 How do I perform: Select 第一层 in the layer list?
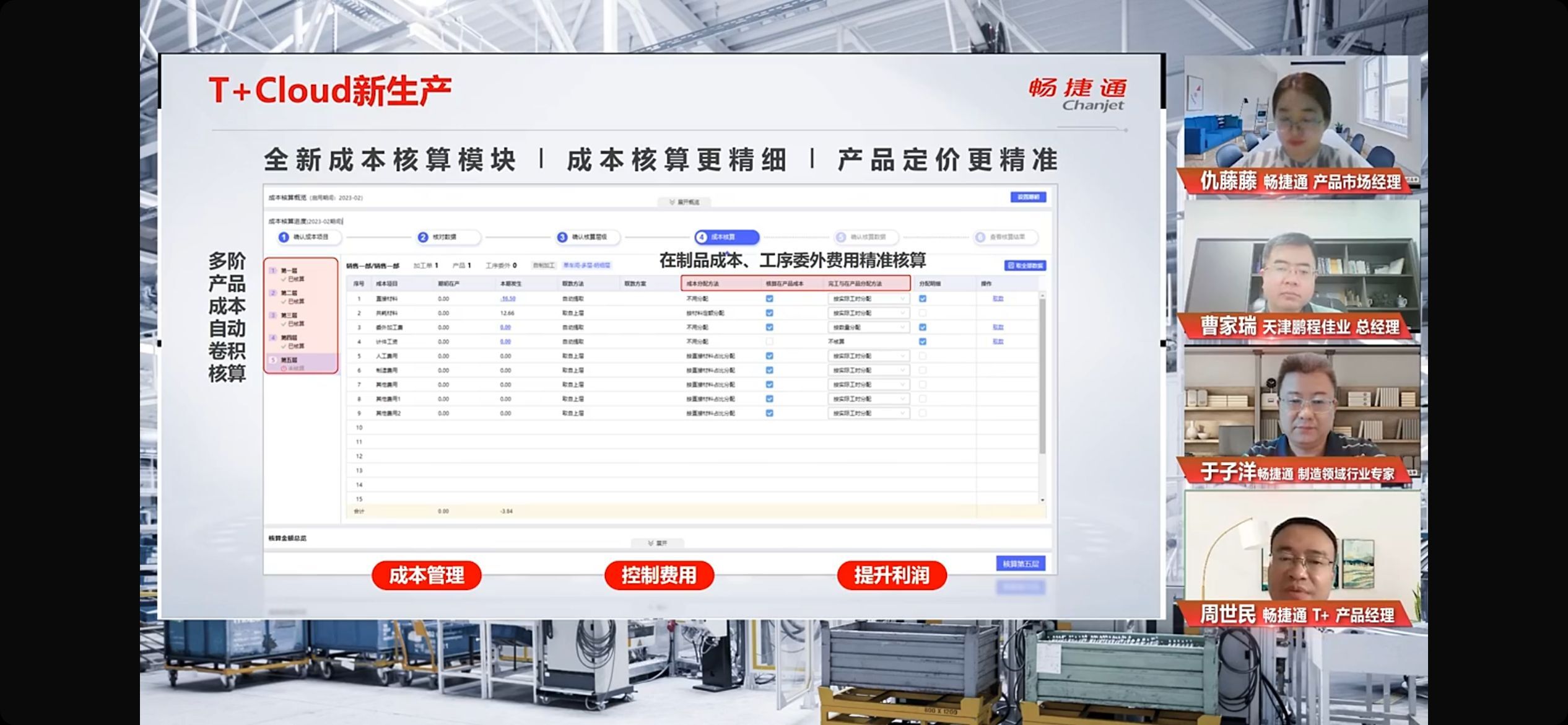tap(302, 275)
